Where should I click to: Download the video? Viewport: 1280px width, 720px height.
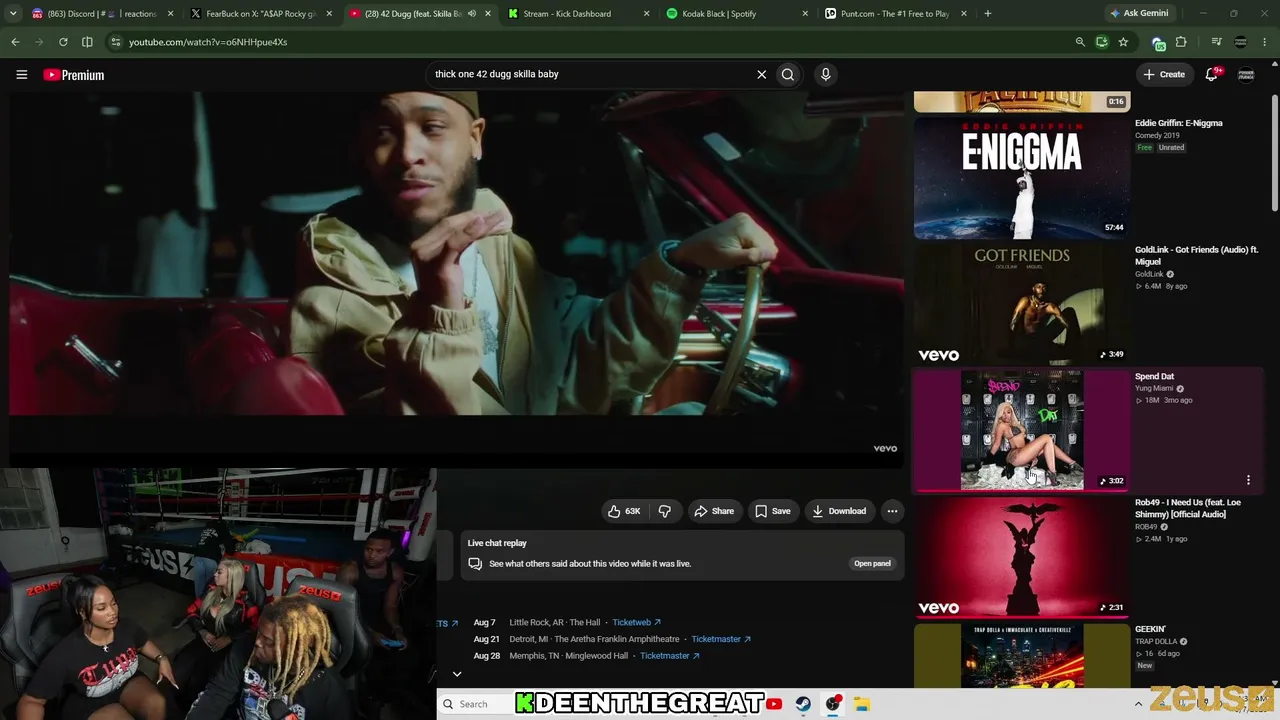coord(839,511)
